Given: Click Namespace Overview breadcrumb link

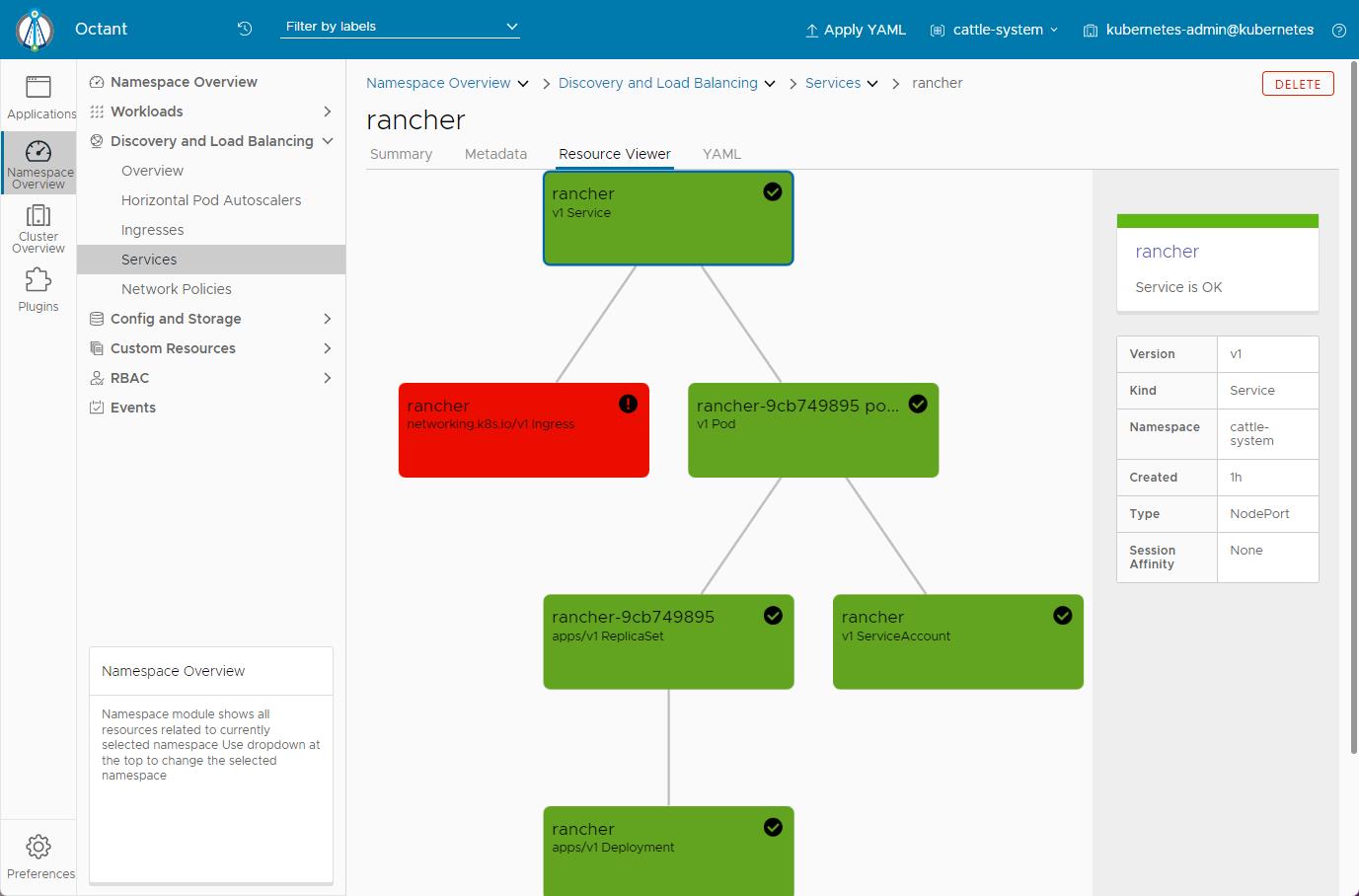Looking at the screenshot, I should click(x=438, y=83).
